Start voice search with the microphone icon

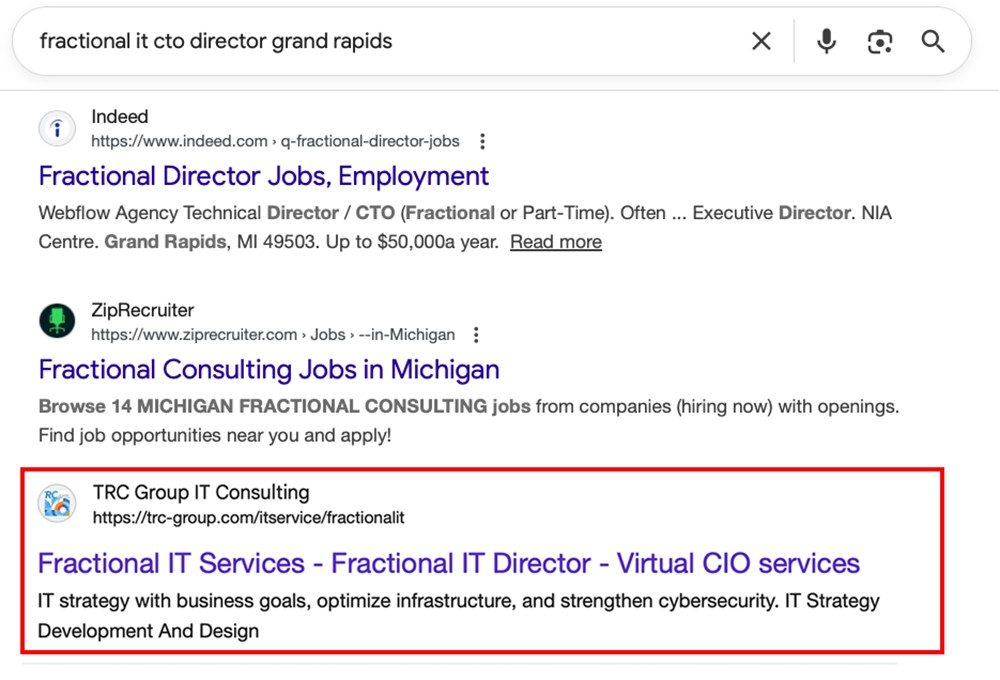[x=826, y=41]
